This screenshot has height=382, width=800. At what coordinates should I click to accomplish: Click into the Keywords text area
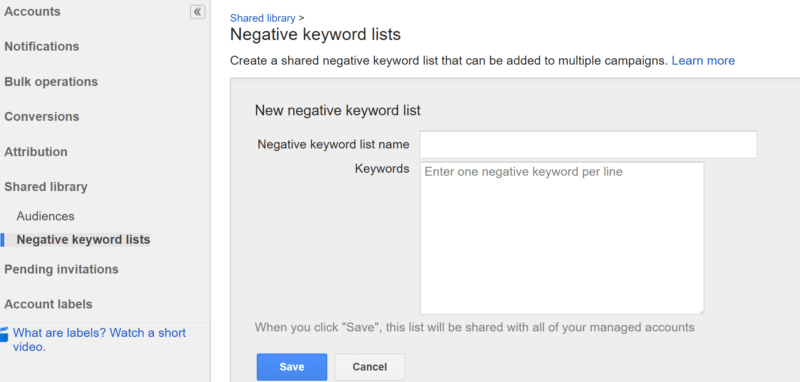pyautogui.click(x=562, y=238)
